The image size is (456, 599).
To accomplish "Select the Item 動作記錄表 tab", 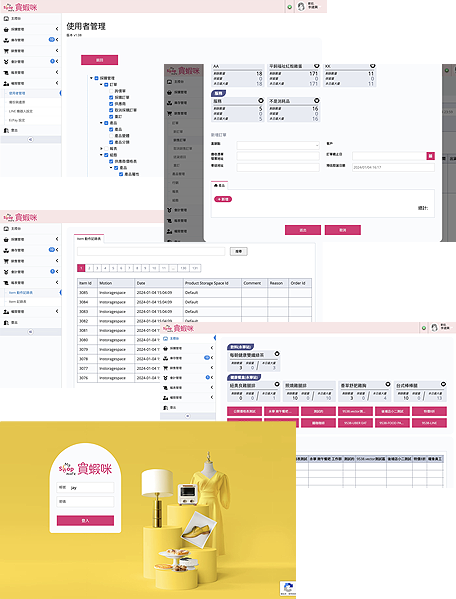I will coord(89,239).
